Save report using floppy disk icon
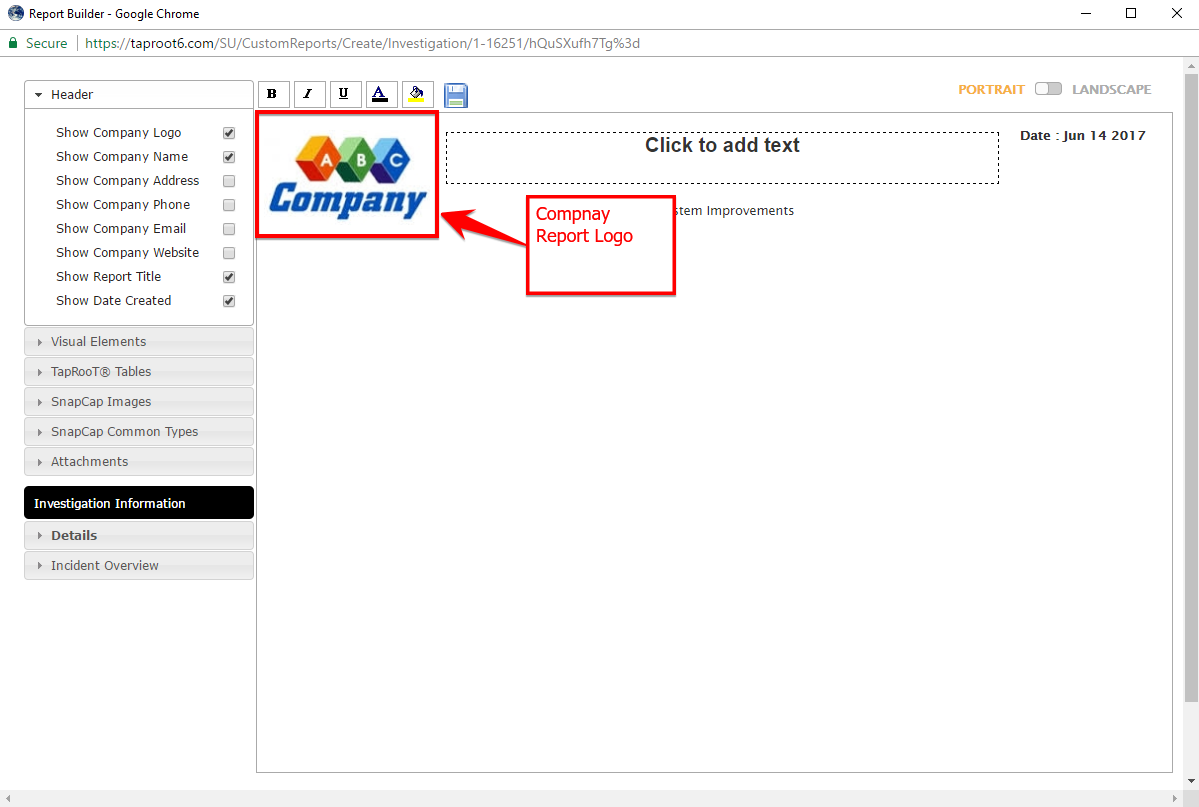The width and height of the screenshot is (1199, 807). point(456,95)
